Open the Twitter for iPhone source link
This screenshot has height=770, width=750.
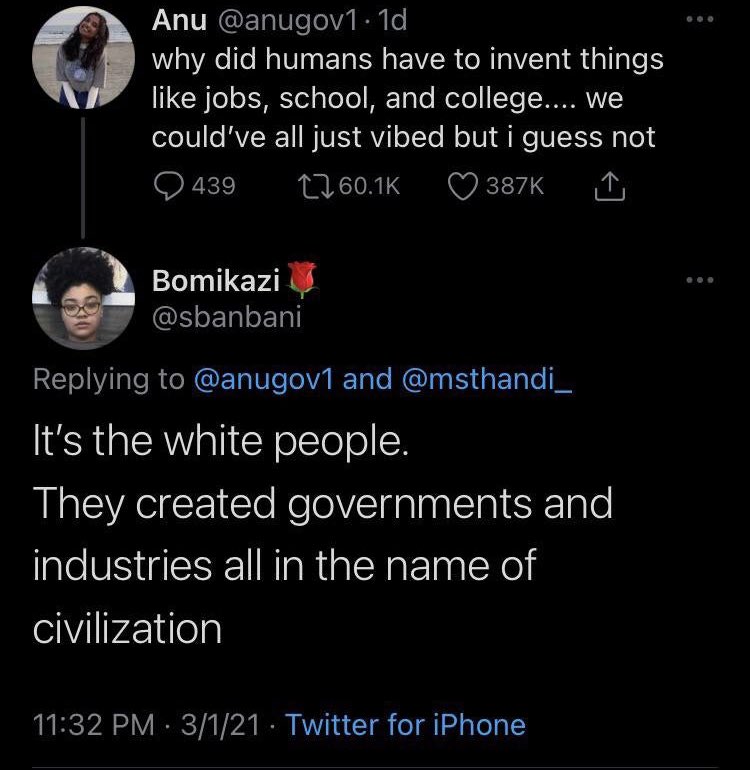(405, 724)
